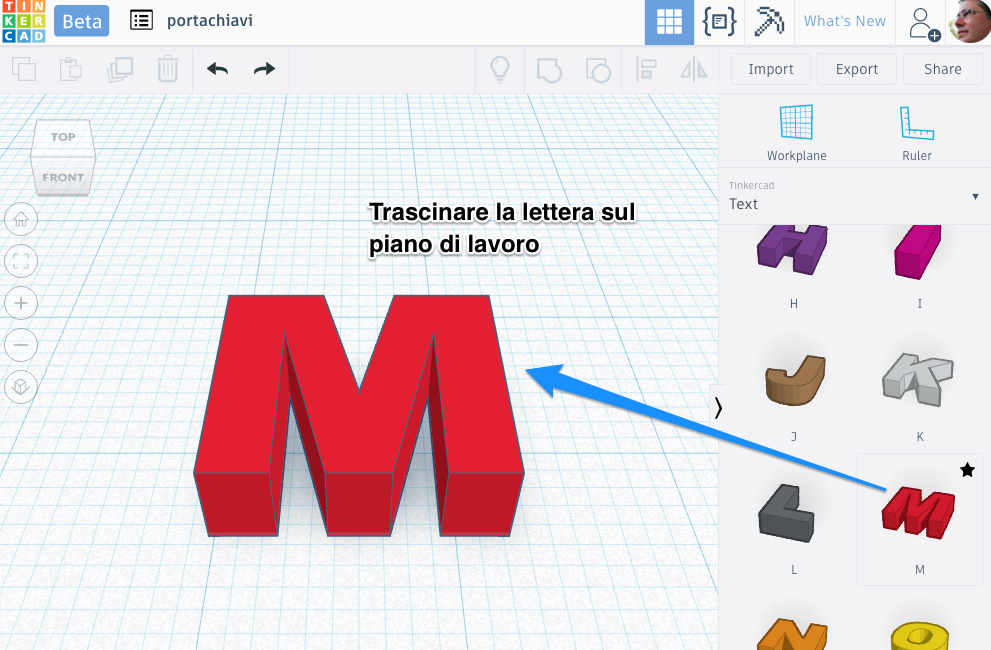Select the Ruler tool
Screen dimensions: 991x650
tap(916, 132)
